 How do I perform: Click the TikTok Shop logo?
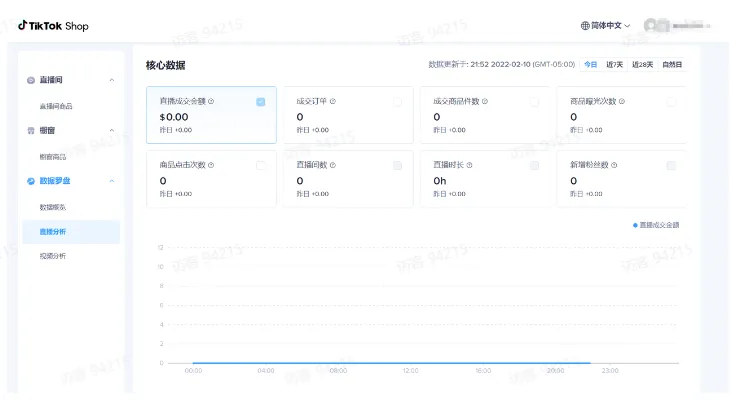(53, 26)
